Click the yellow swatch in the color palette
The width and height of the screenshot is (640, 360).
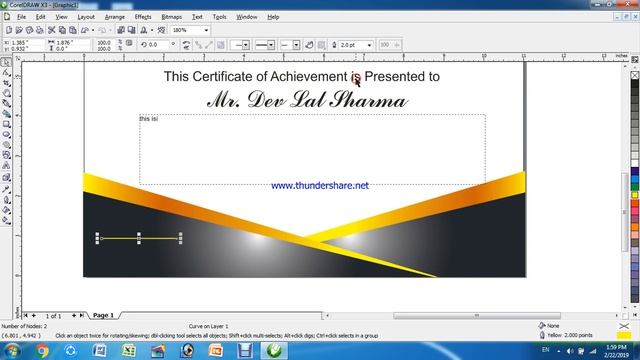(635, 195)
